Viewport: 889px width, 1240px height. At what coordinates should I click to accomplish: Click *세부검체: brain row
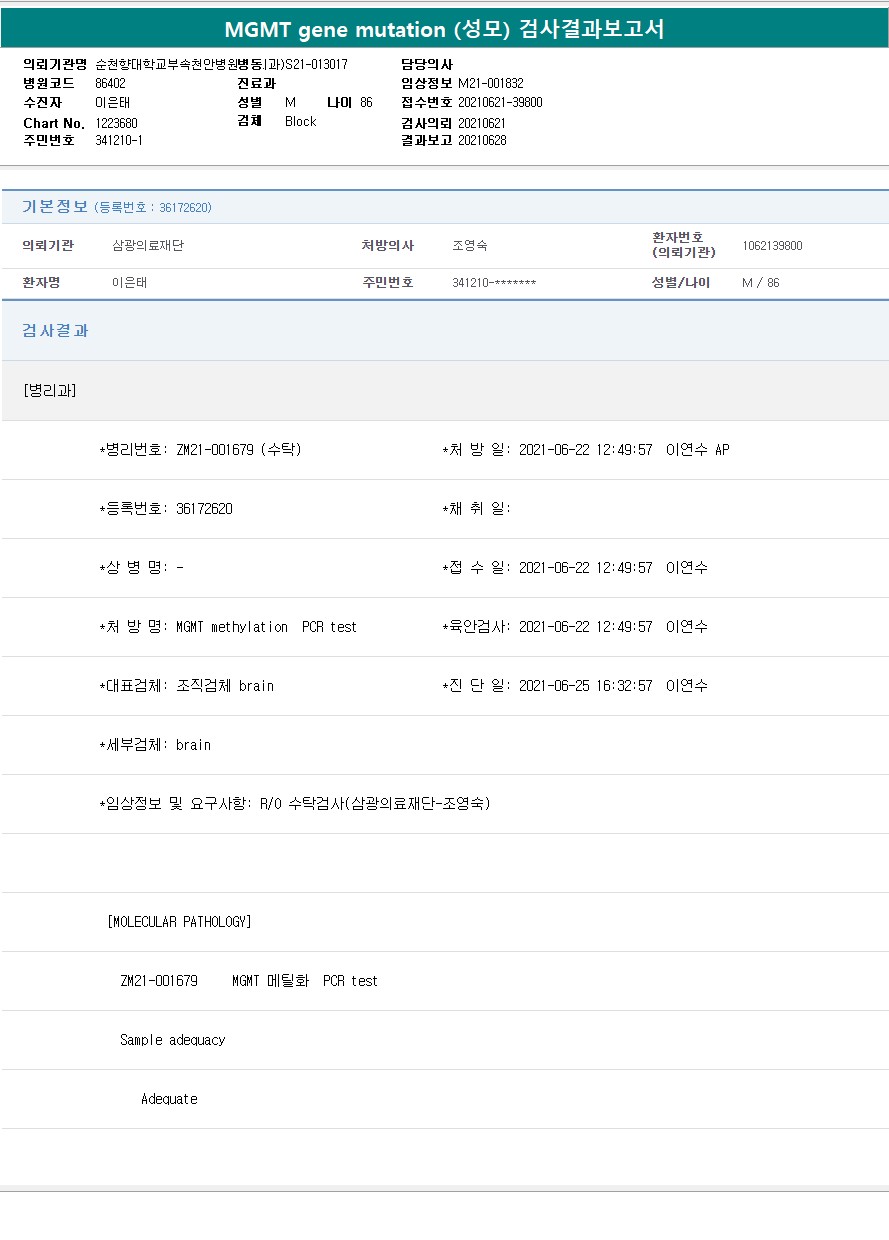point(155,745)
